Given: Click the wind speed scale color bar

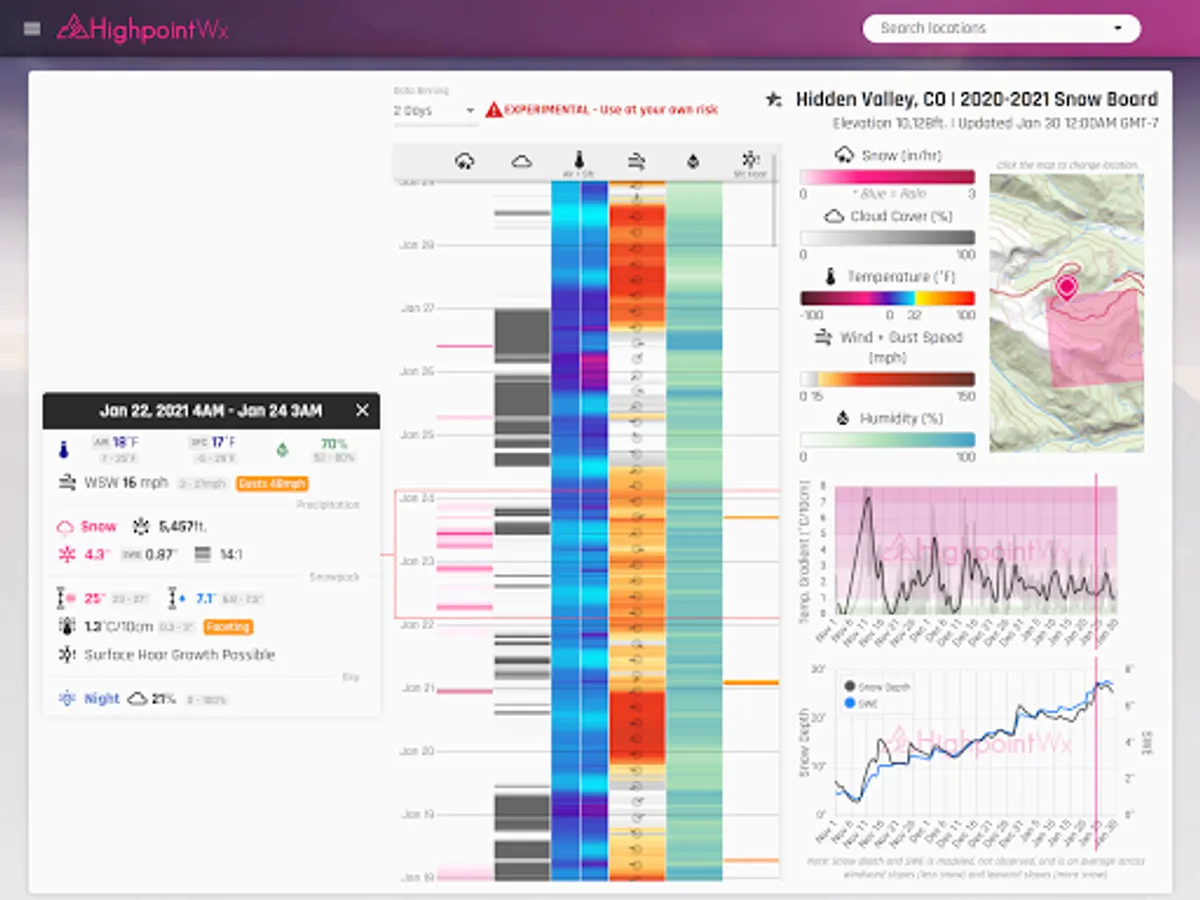Looking at the screenshot, I should (888, 379).
